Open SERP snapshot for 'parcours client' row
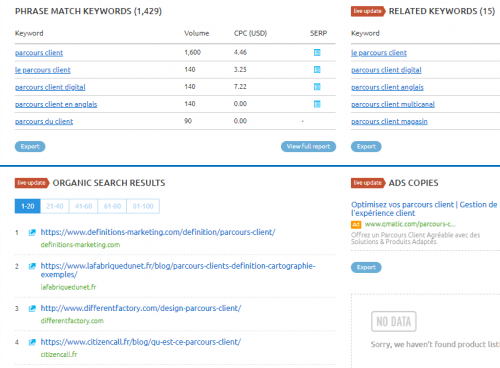The image size is (500, 368). (317, 52)
